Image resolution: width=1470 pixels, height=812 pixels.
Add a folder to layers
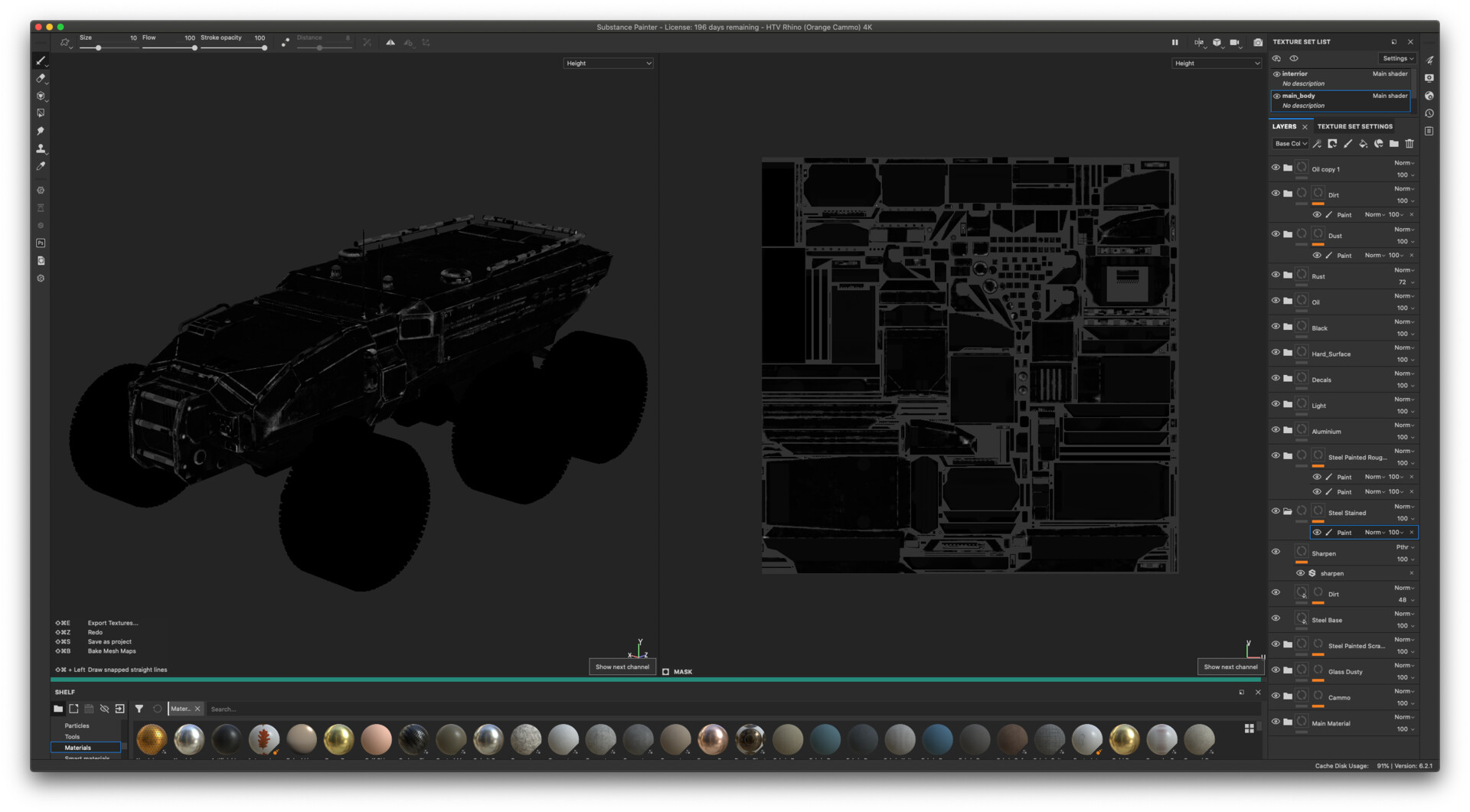[x=1393, y=144]
